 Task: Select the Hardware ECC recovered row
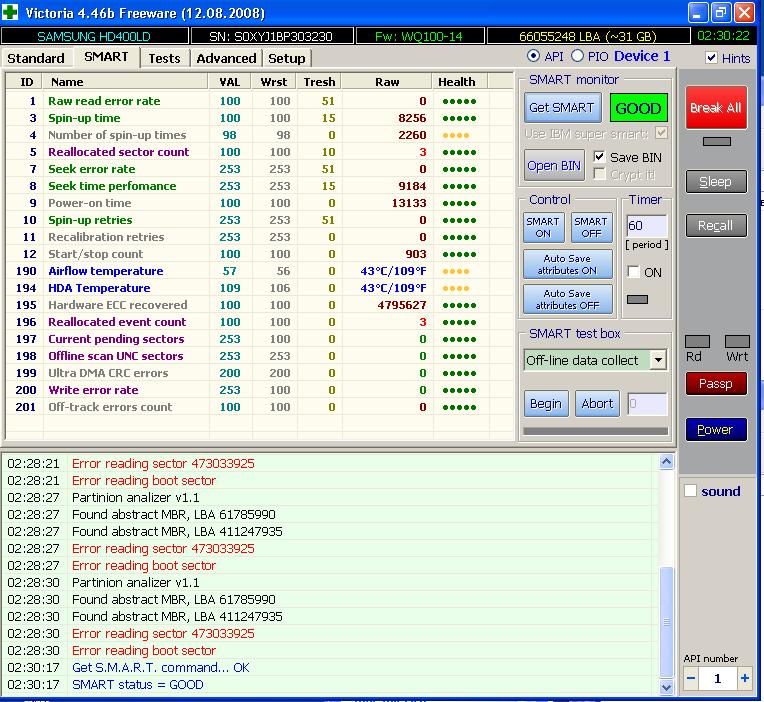coord(259,305)
